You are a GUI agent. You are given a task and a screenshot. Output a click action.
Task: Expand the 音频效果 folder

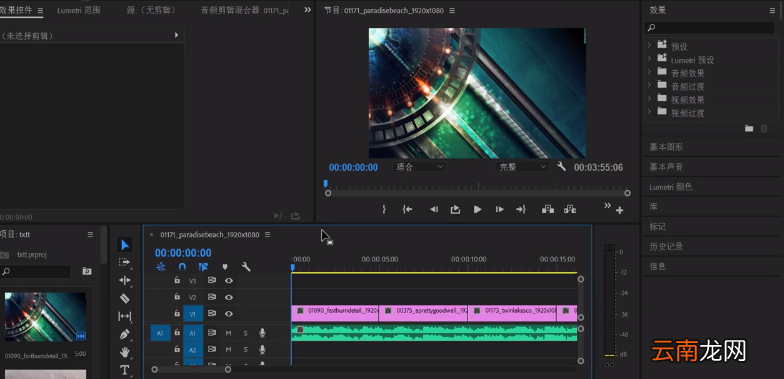pyautogui.click(x=649, y=72)
